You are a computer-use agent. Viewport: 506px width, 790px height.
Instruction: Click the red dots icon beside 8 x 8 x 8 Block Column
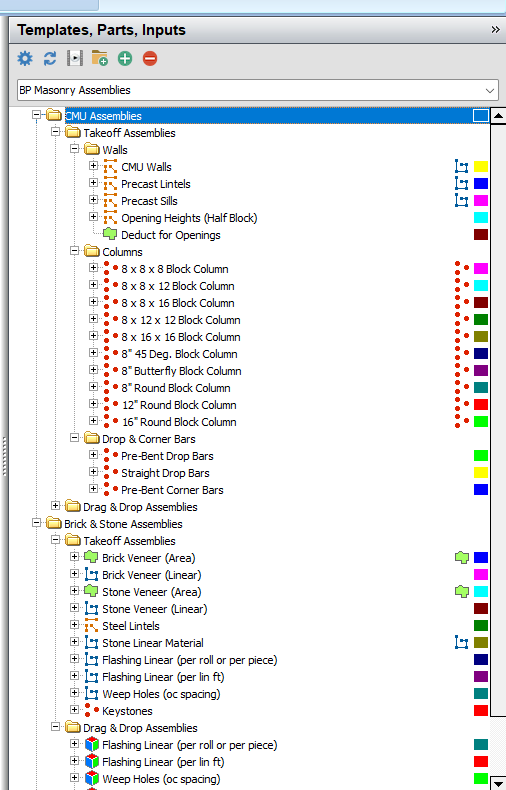(x=110, y=269)
